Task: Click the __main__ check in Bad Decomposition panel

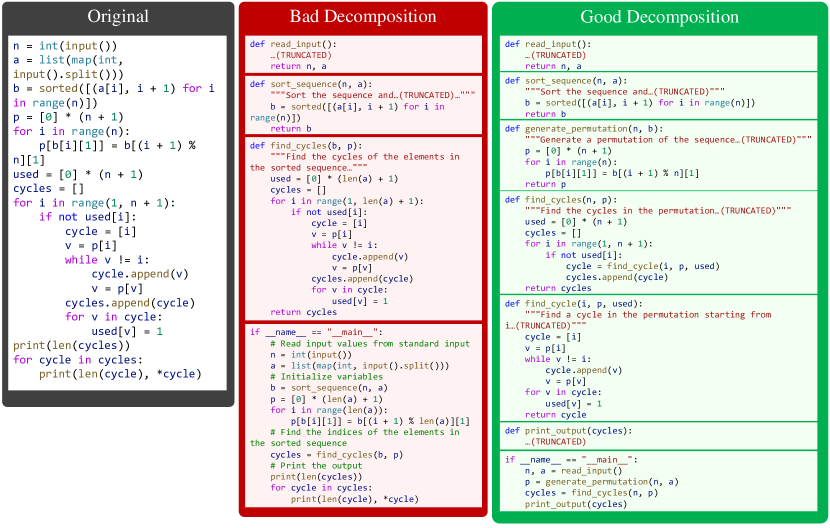Action: [x=317, y=333]
